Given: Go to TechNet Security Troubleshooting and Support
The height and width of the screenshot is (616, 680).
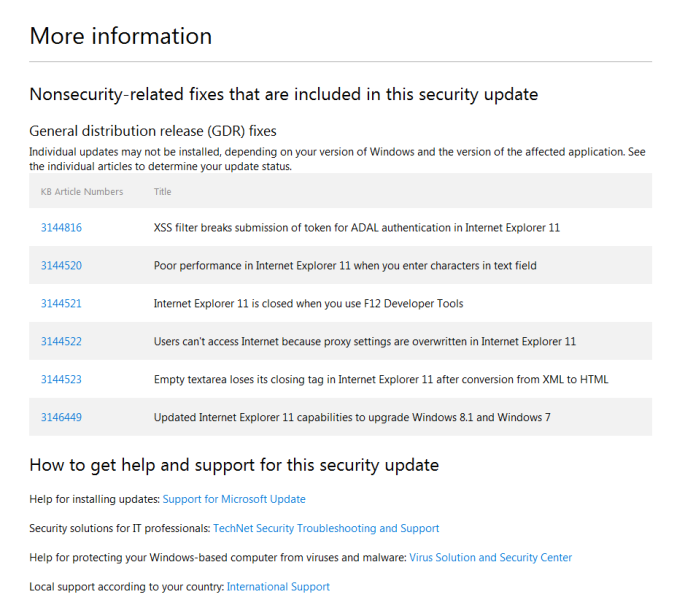Looking at the screenshot, I should (x=326, y=528).
